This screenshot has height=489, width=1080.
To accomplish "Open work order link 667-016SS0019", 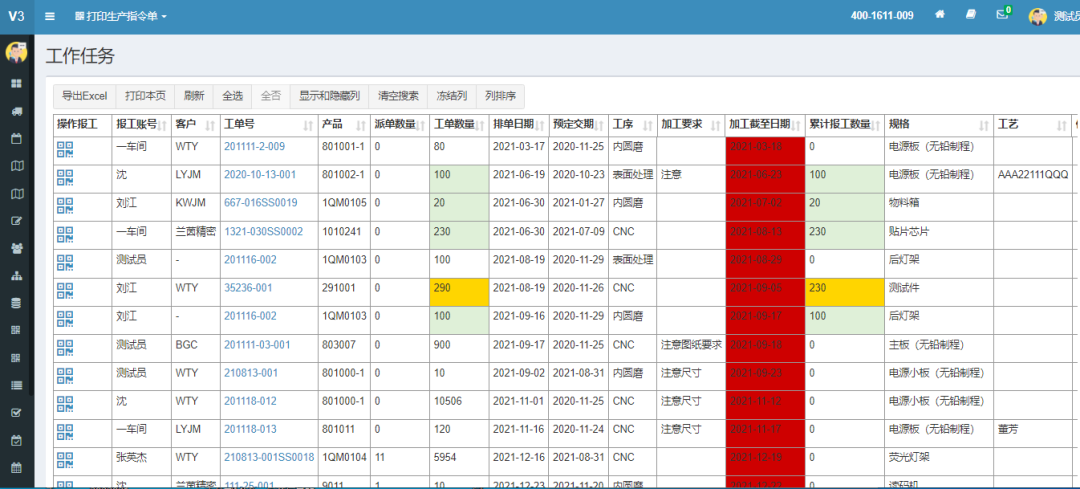I will tap(260, 202).
